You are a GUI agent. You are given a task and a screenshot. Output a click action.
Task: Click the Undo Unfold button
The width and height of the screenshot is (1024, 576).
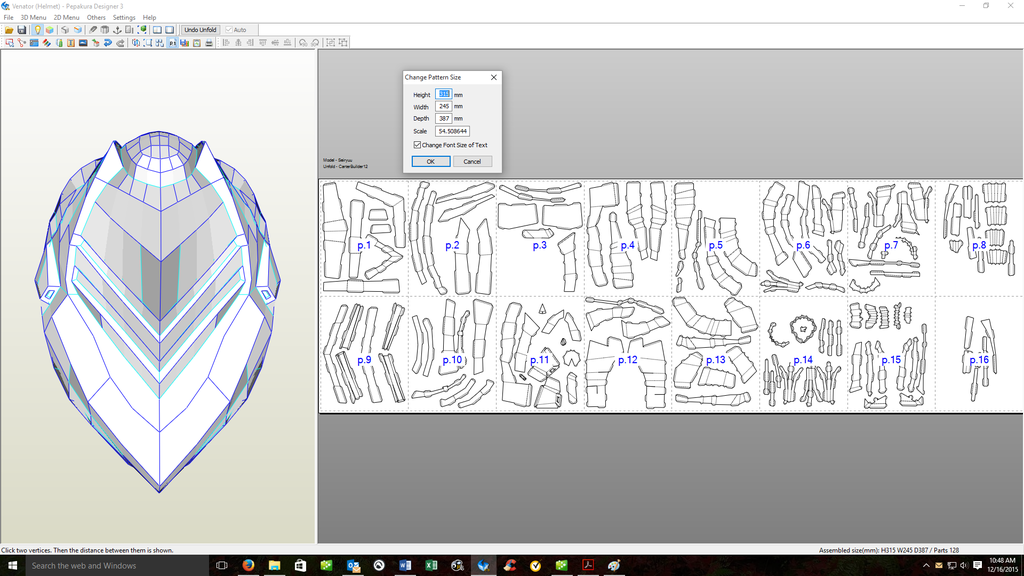tap(200, 30)
